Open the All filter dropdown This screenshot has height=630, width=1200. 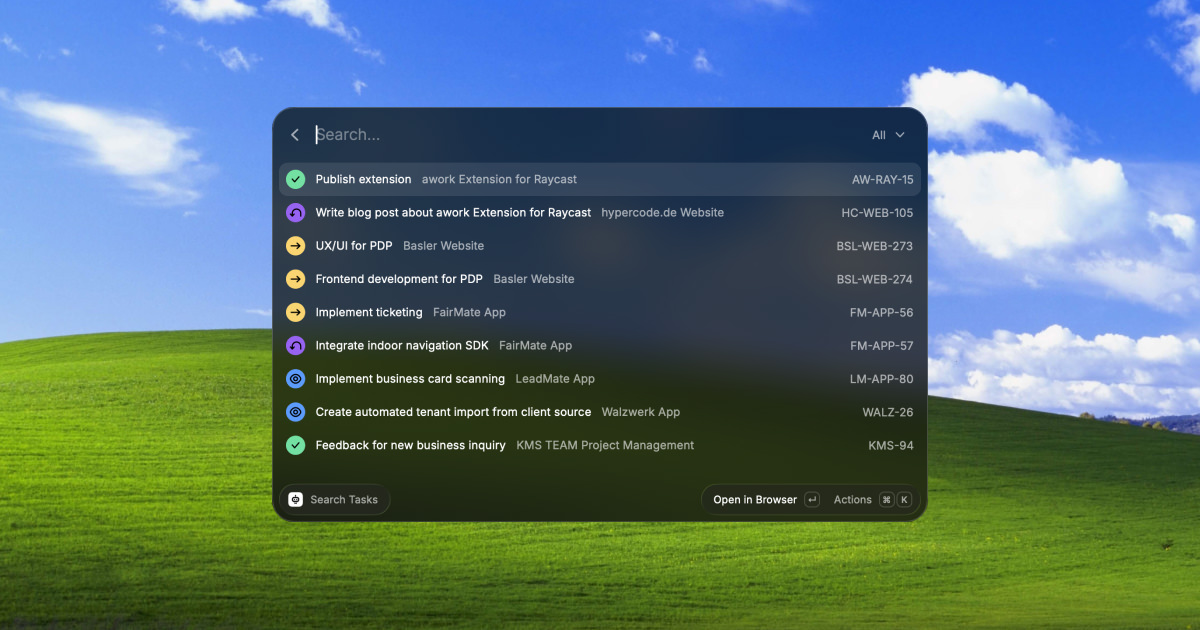pyautogui.click(x=888, y=135)
